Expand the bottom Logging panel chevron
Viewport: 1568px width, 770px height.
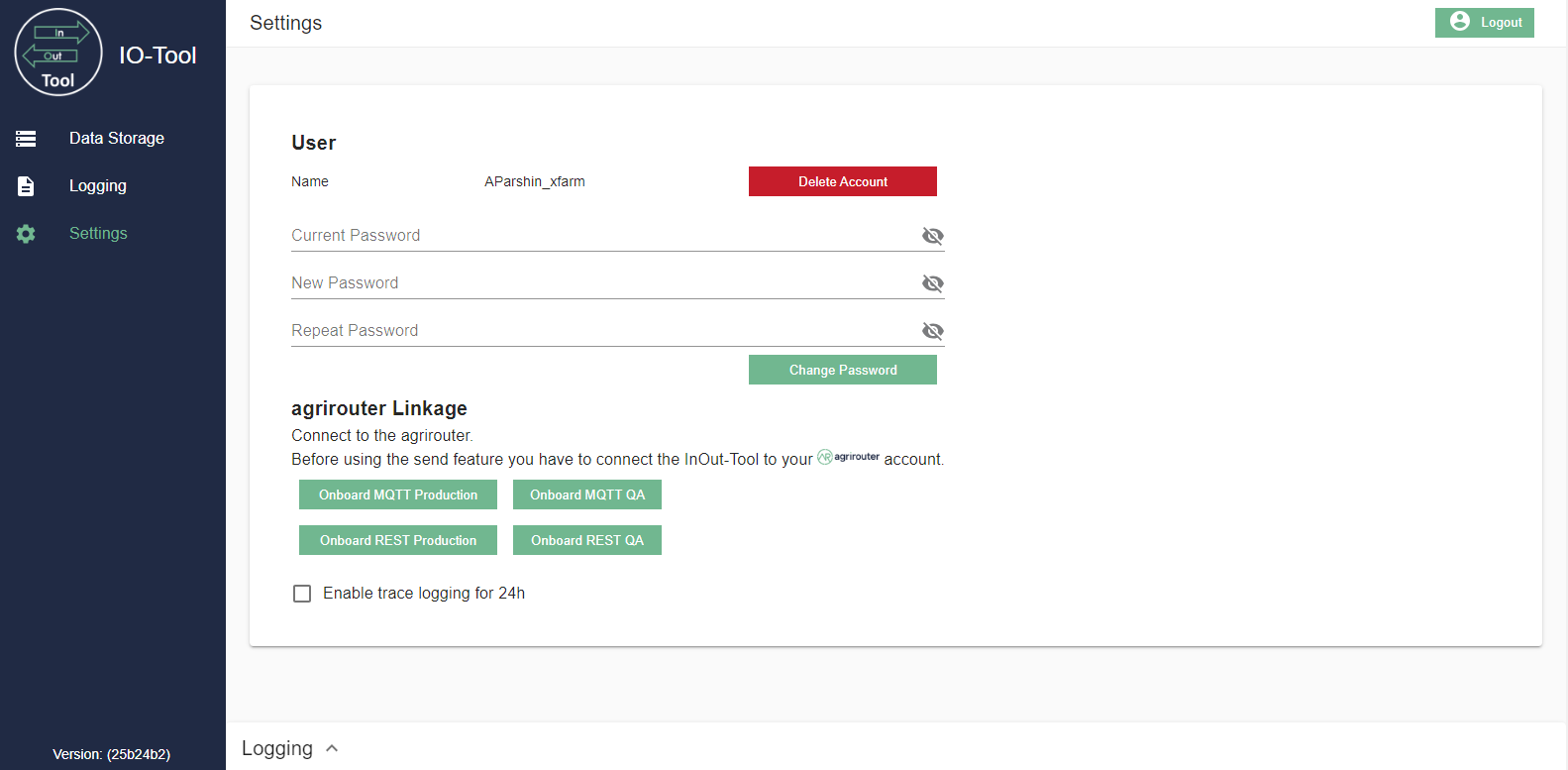point(332,748)
